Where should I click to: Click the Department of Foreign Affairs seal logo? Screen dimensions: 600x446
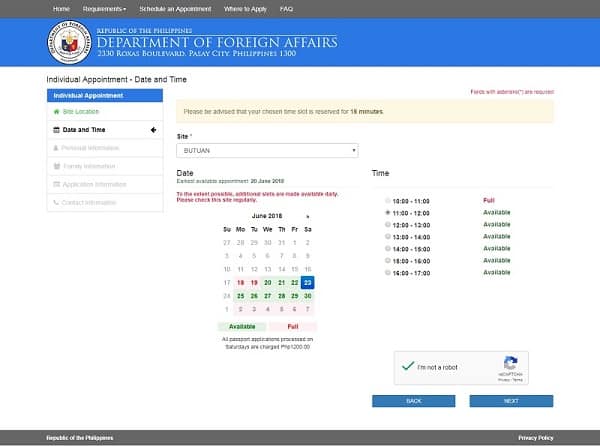[x=69, y=42]
